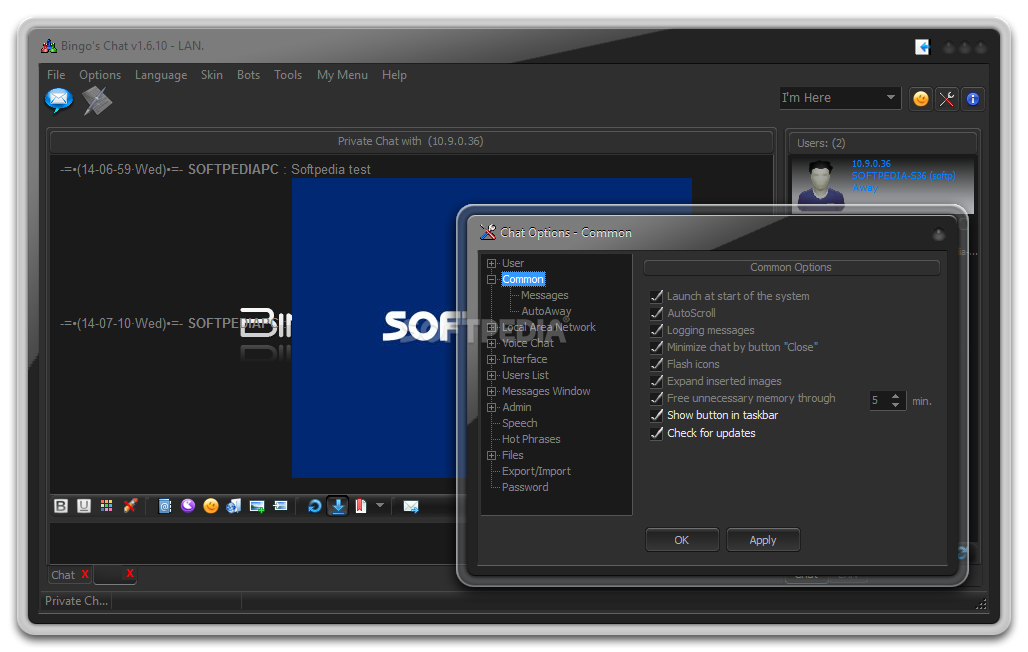Image resolution: width=1028 pixels, height=652 pixels.
Task: Click the blue download arrow icon
Action: [x=338, y=506]
